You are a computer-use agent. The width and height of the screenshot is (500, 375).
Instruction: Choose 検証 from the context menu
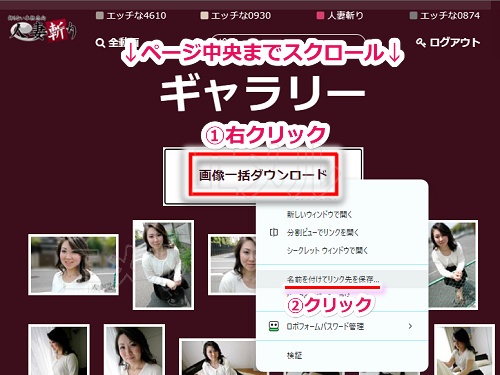pos(294,356)
